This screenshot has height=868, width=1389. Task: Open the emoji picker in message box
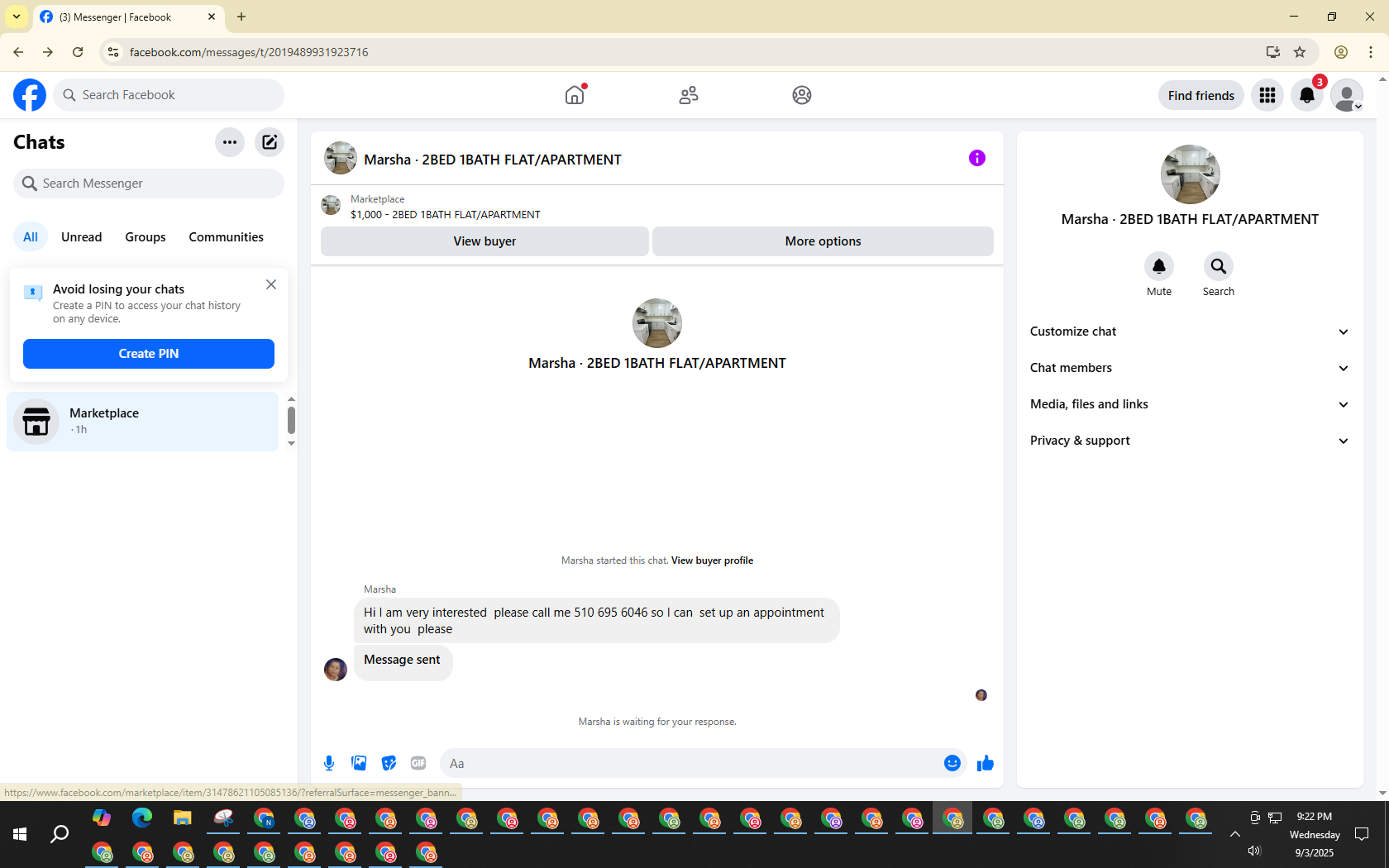952,763
